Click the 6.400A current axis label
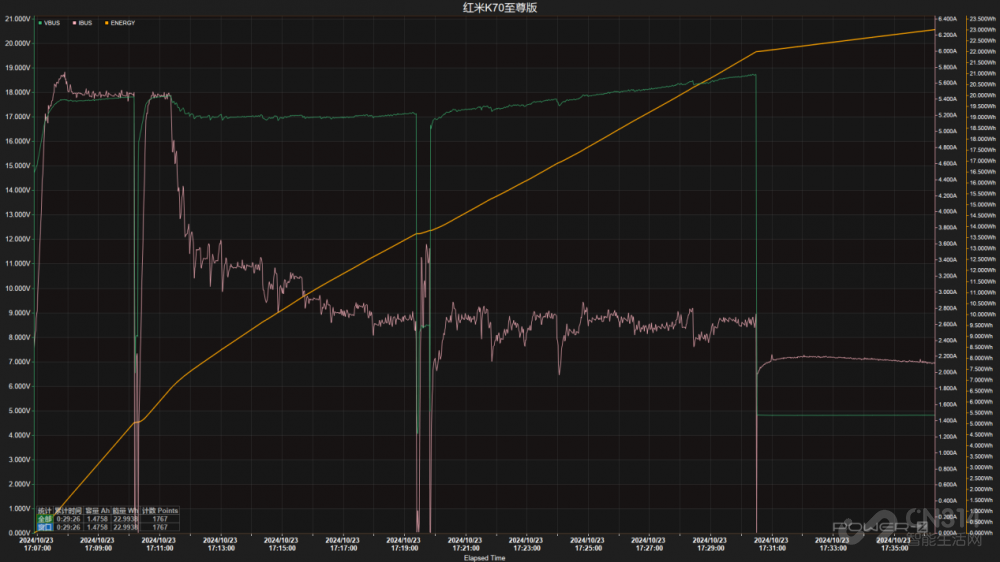 (x=948, y=19)
